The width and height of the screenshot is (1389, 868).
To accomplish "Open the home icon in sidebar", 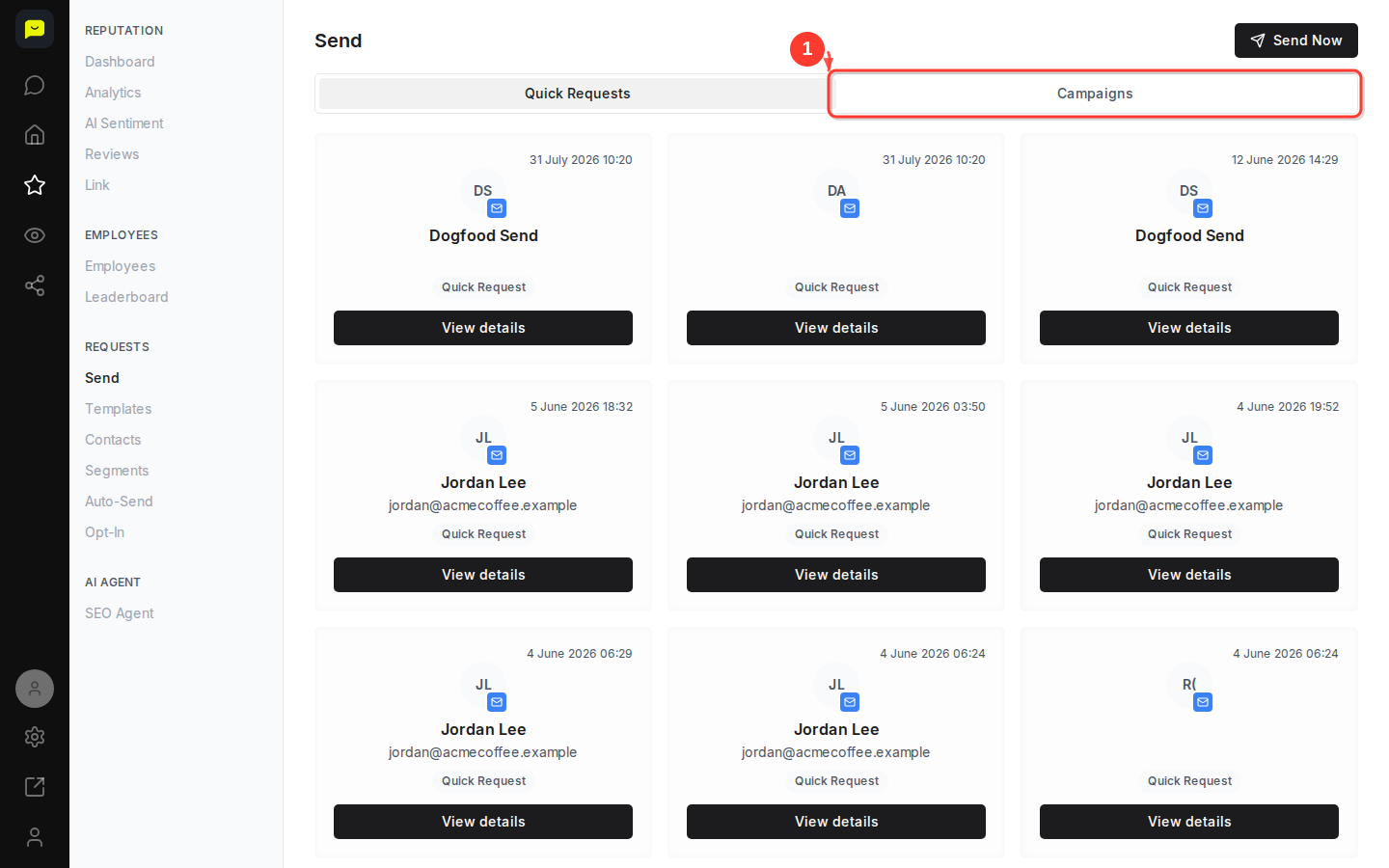I will click(x=35, y=135).
